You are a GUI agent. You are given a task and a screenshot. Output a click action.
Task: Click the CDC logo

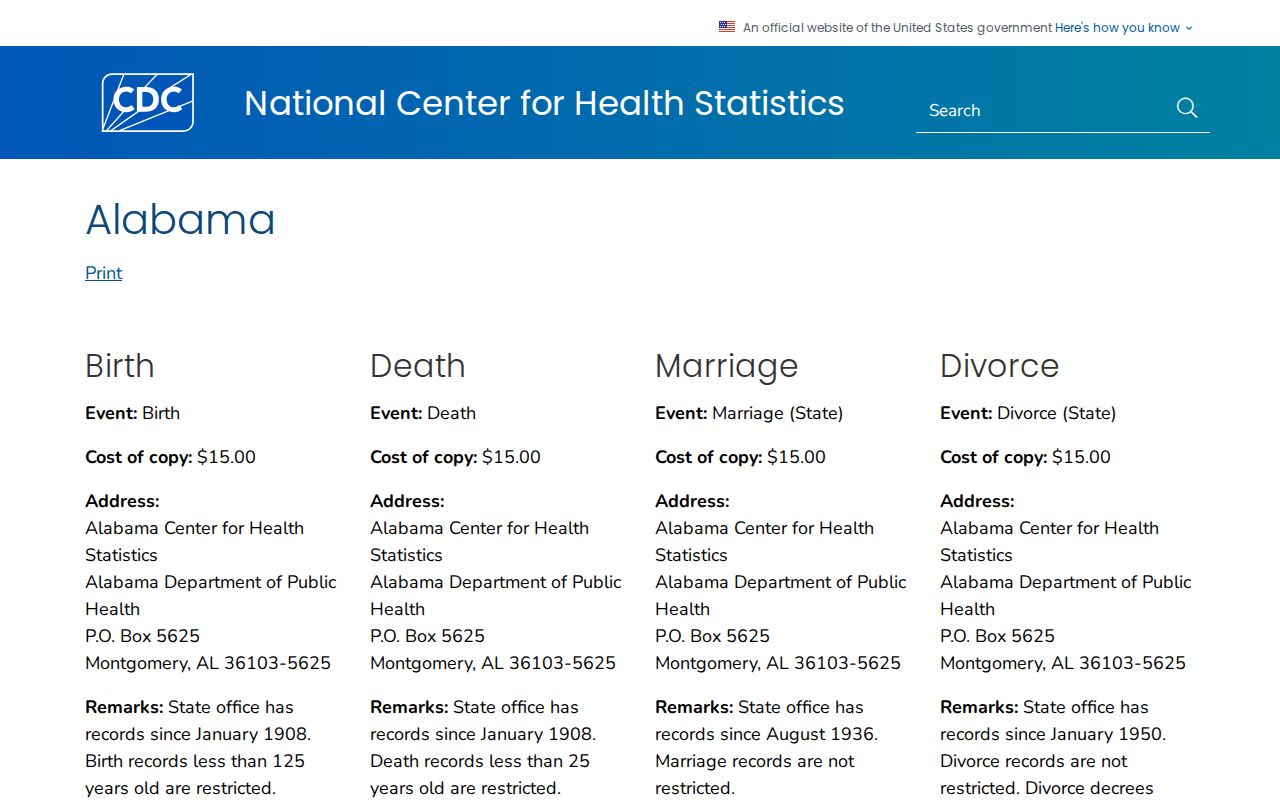click(x=148, y=102)
